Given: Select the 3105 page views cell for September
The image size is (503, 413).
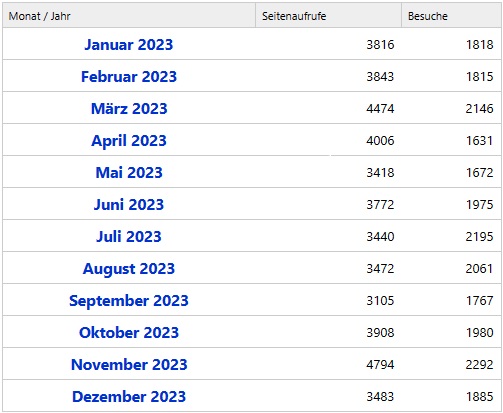Looking at the screenshot, I should click(x=380, y=300).
